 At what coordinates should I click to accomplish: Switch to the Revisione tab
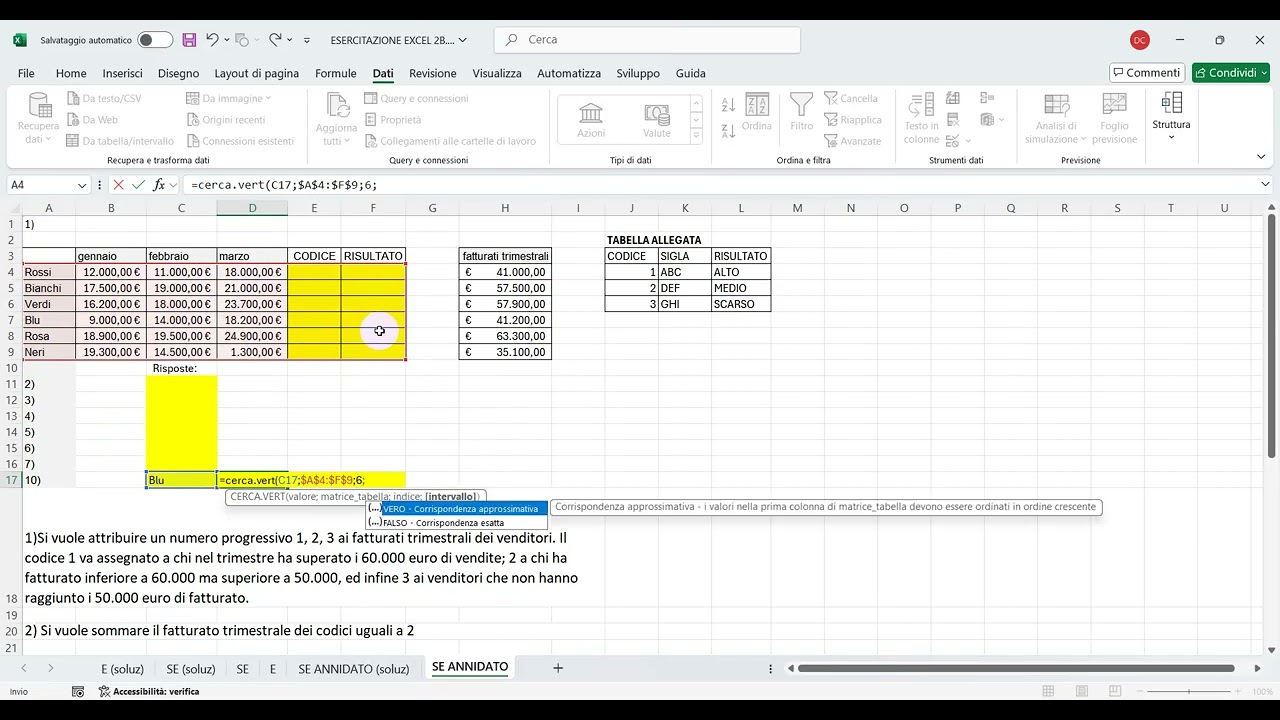click(433, 73)
